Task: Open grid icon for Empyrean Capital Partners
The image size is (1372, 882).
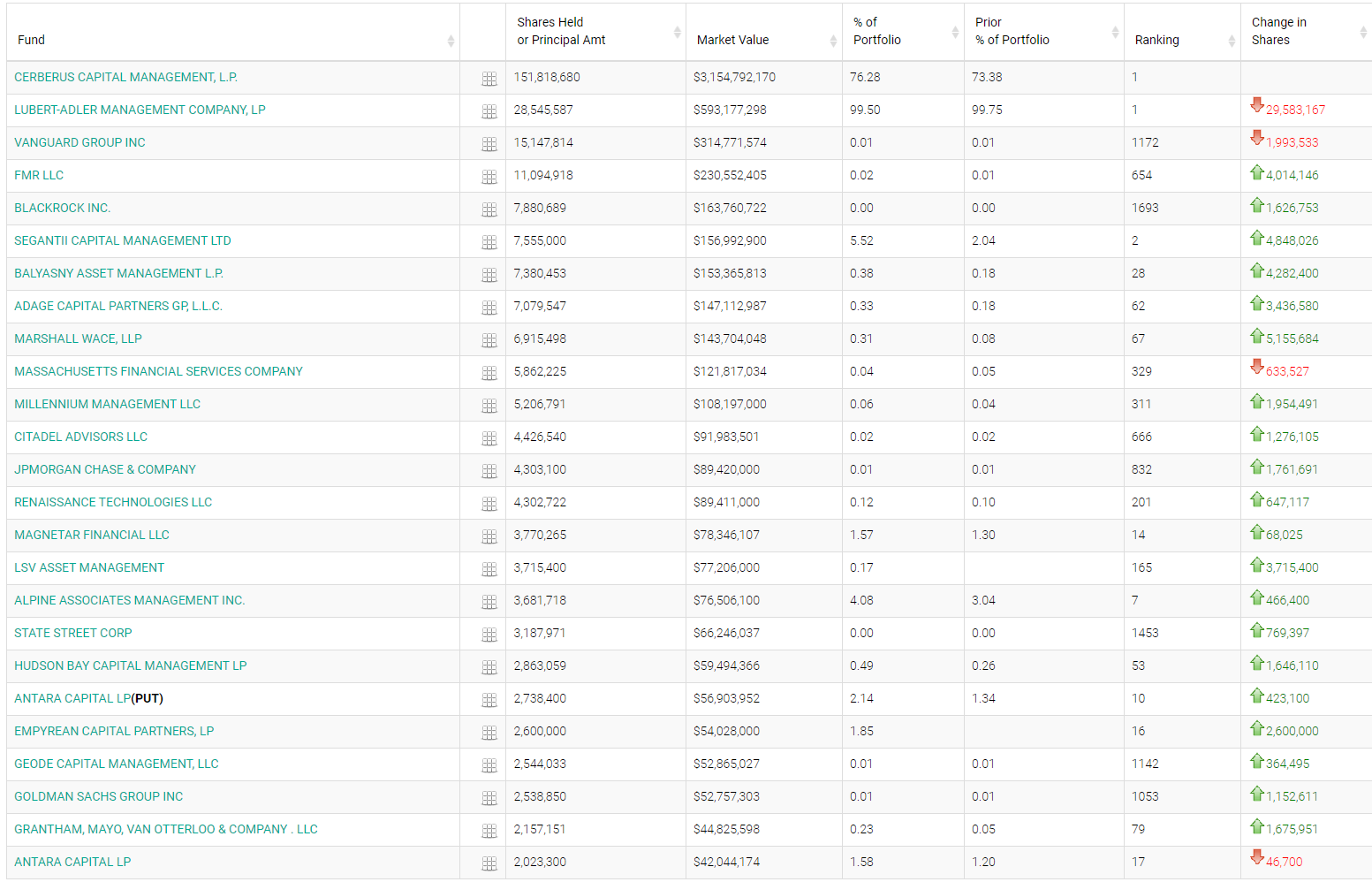Action: (x=489, y=733)
